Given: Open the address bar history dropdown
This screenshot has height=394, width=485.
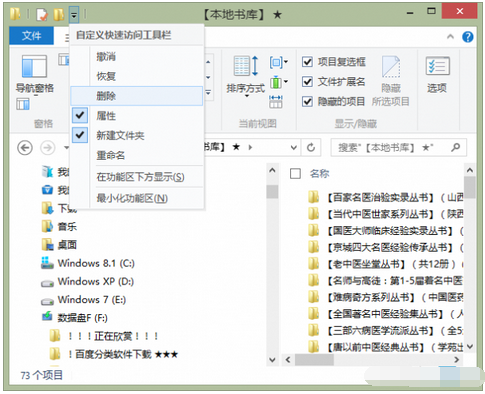Looking at the screenshot, I should coord(293,147).
